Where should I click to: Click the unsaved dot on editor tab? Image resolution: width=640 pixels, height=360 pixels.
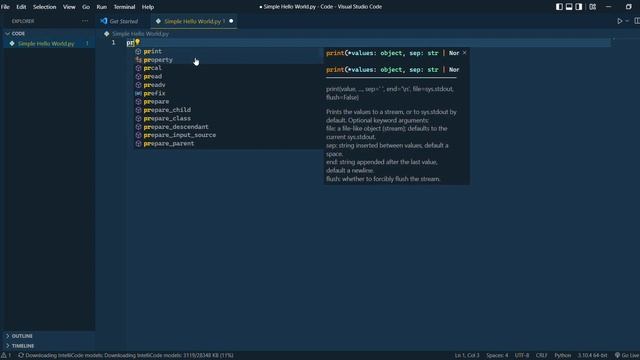pyautogui.click(x=231, y=21)
